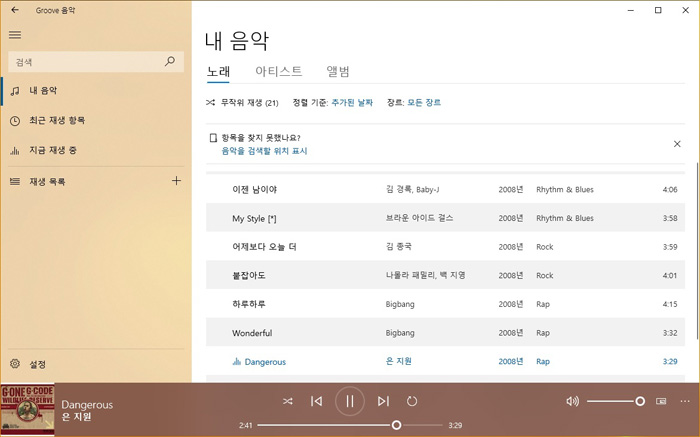Open 내 음악 in sidebar

[x=96, y=91]
